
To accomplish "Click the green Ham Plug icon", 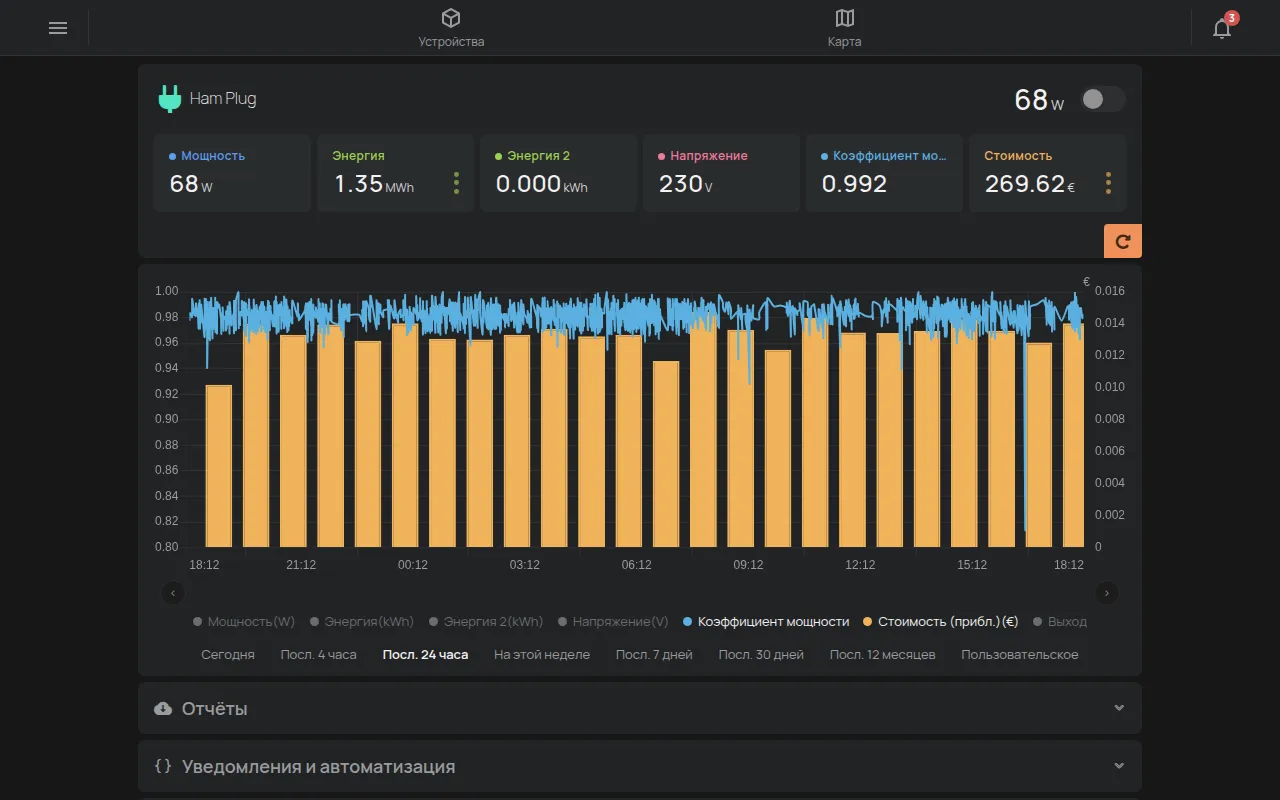I will (169, 99).
